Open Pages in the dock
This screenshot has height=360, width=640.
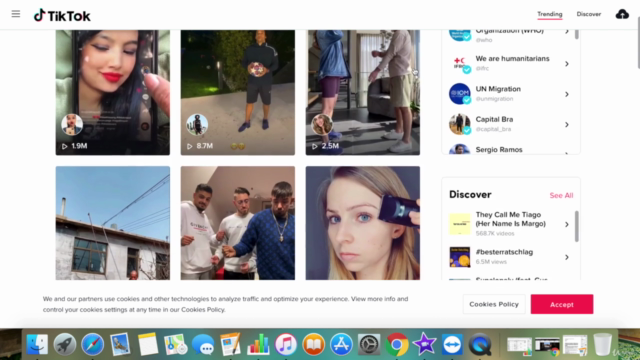tap(231, 344)
